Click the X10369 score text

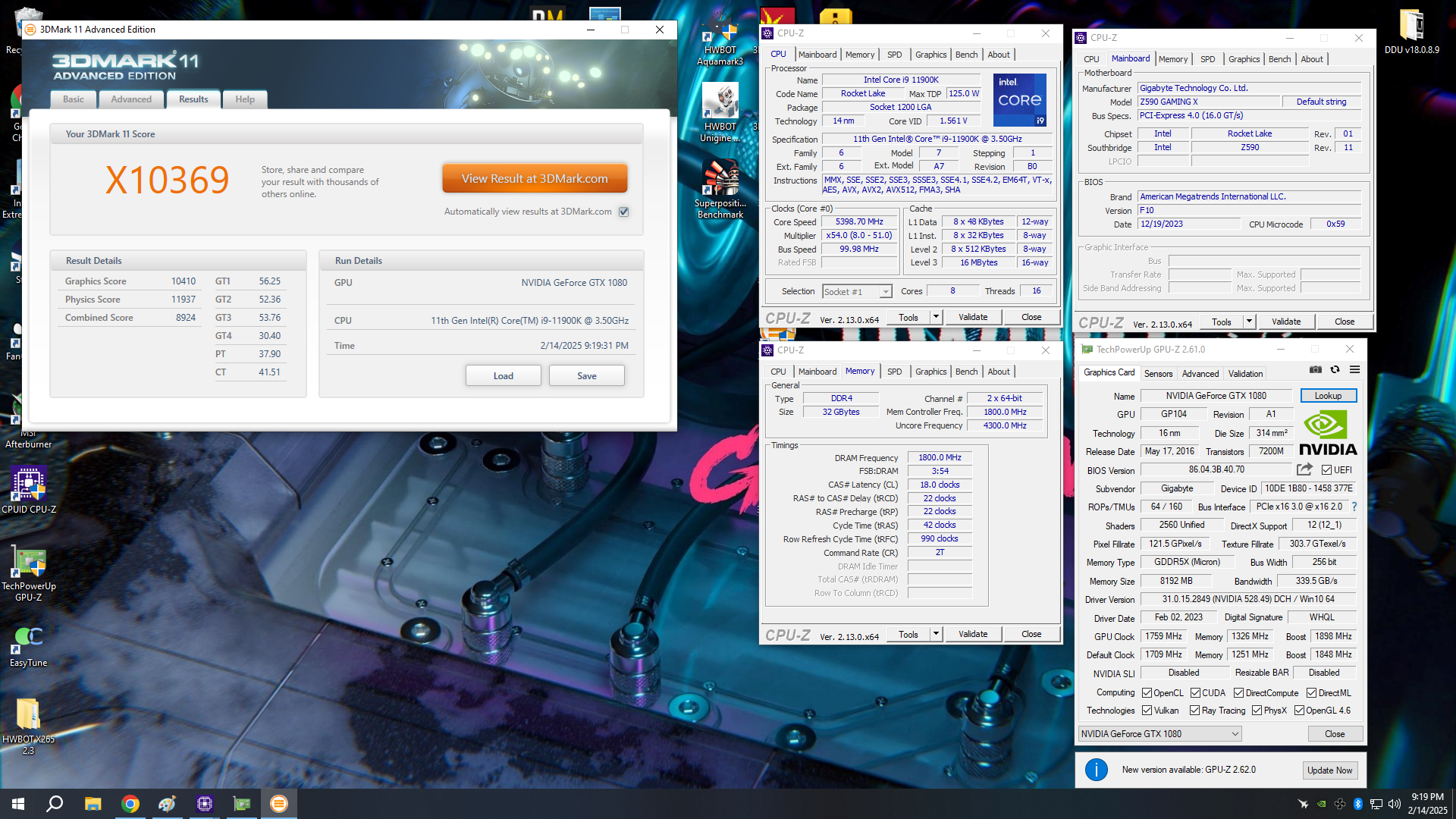coord(167,180)
